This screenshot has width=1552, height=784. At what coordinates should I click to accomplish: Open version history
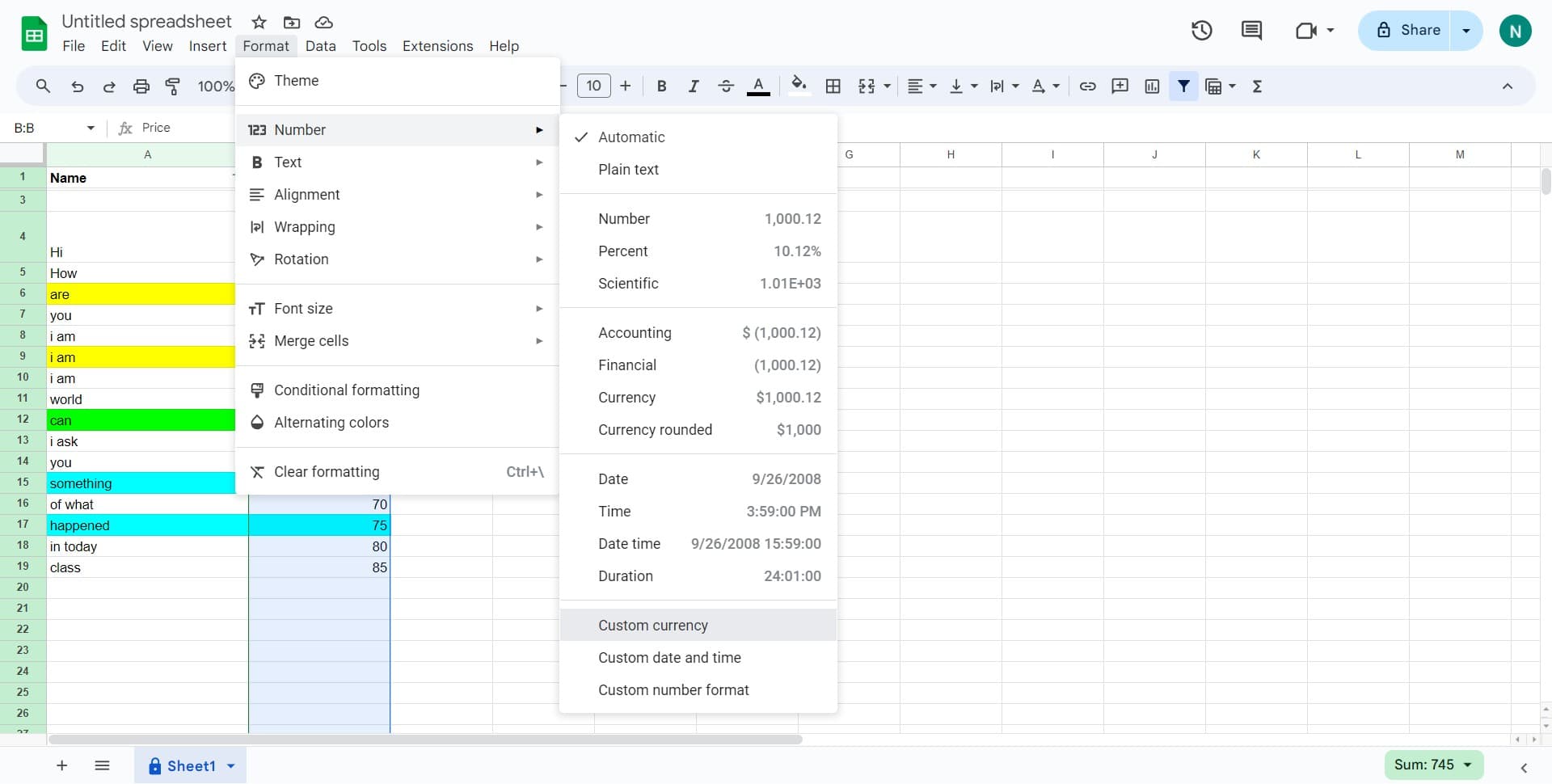pyautogui.click(x=1201, y=30)
